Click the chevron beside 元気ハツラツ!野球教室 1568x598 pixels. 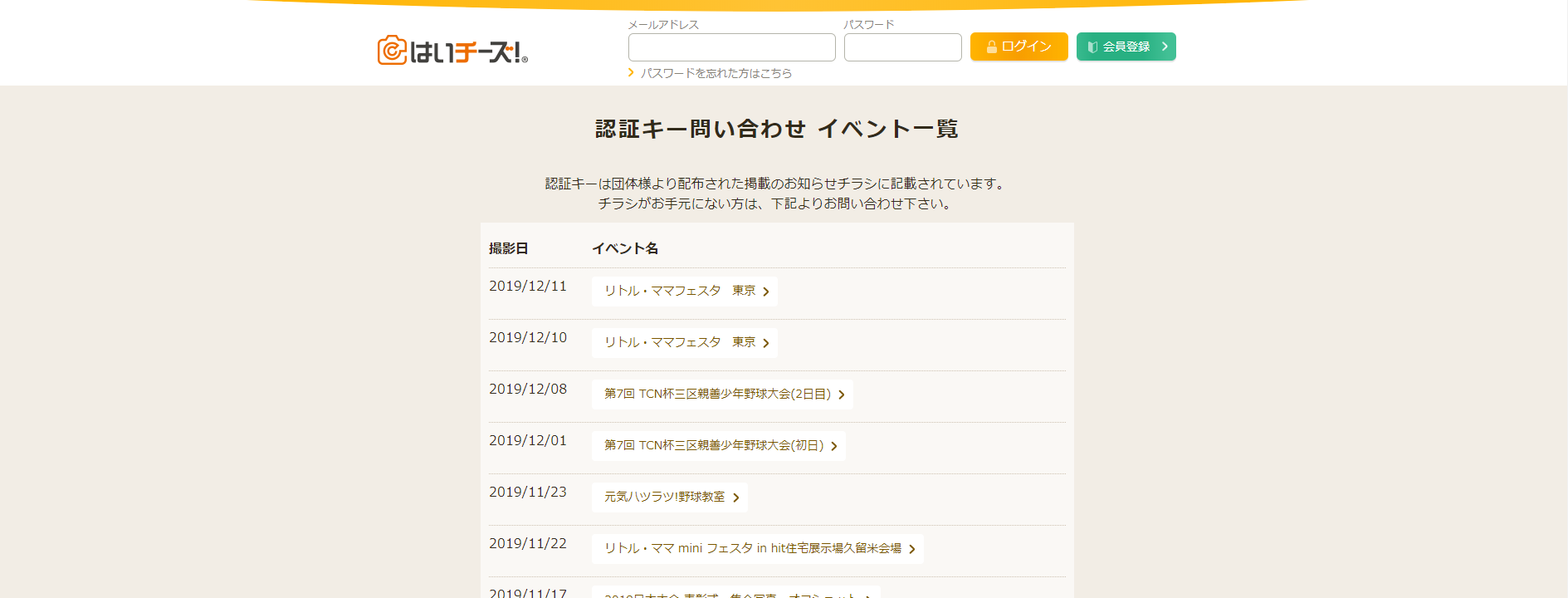pos(735,498)
